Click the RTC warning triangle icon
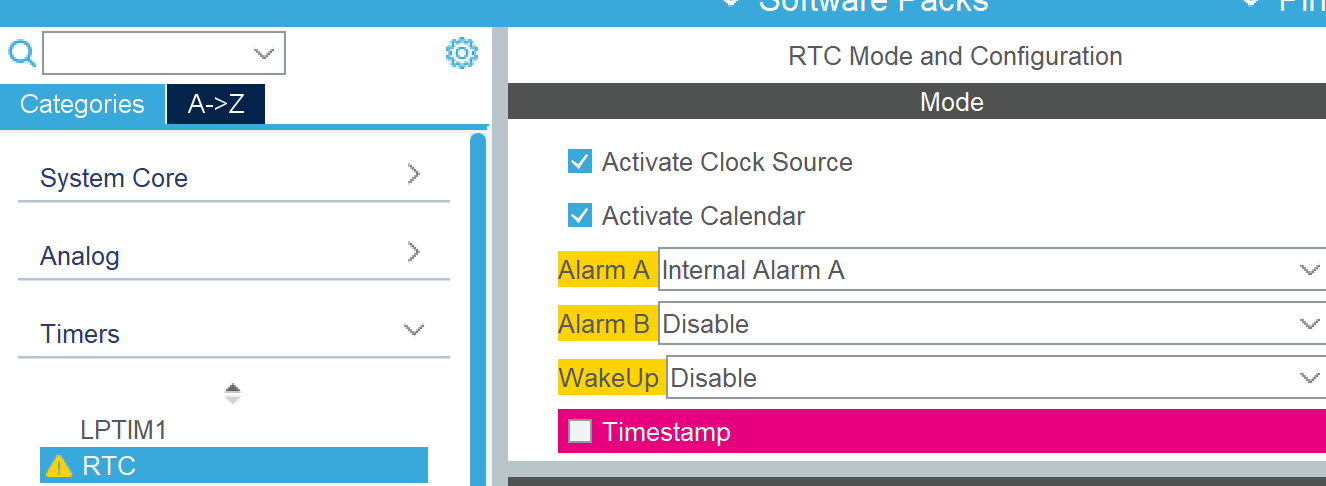This screenshot has width=1326, height=486. point(59,466)
